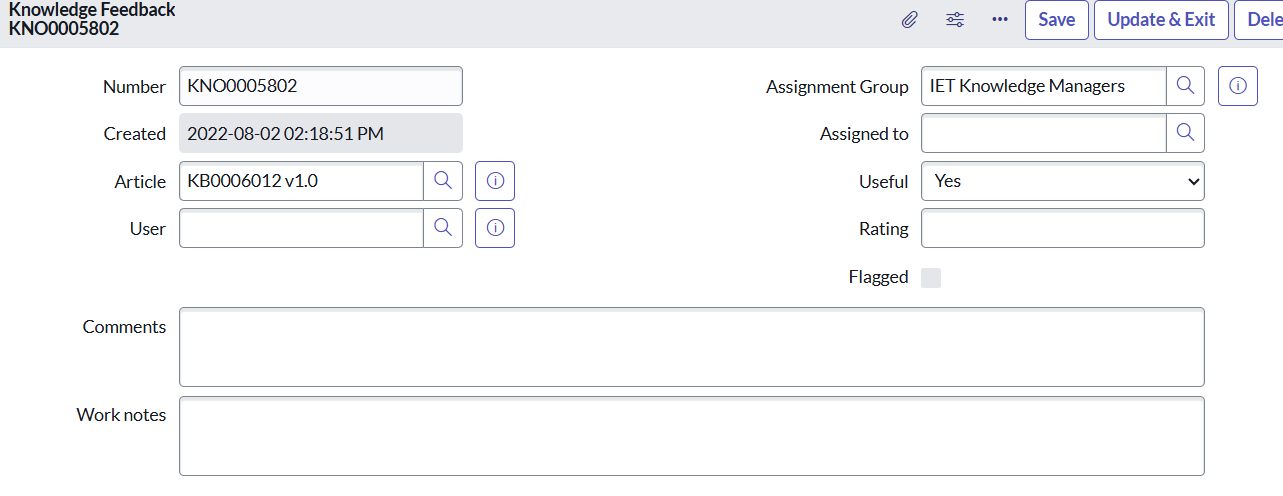Click the Assigned to lookup magnifier
1283x496 pixels.
click(x=1185, y=133)
